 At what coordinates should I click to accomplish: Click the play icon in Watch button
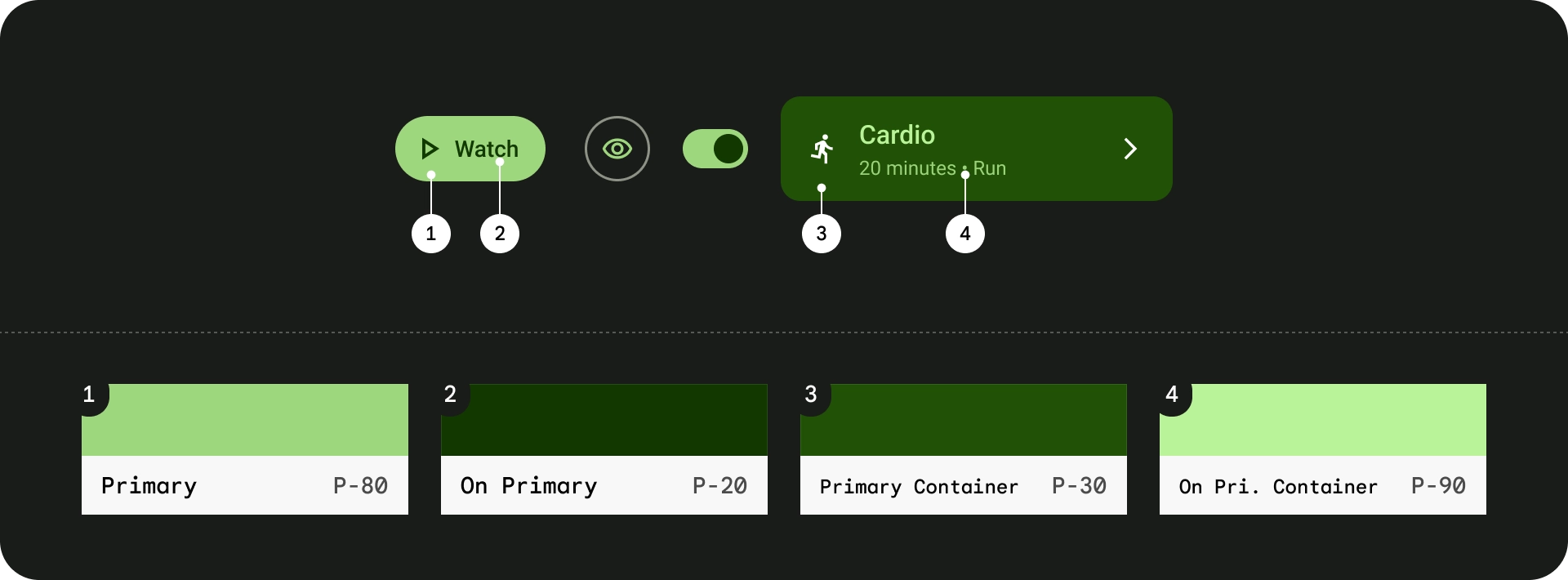(430, 149)
